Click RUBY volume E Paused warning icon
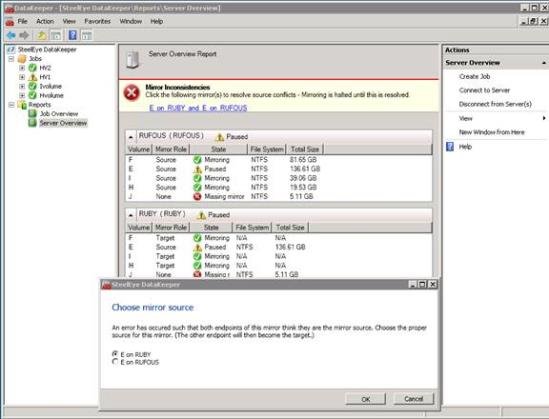This screenshot has height=419, width=549. tap(197, 247)
